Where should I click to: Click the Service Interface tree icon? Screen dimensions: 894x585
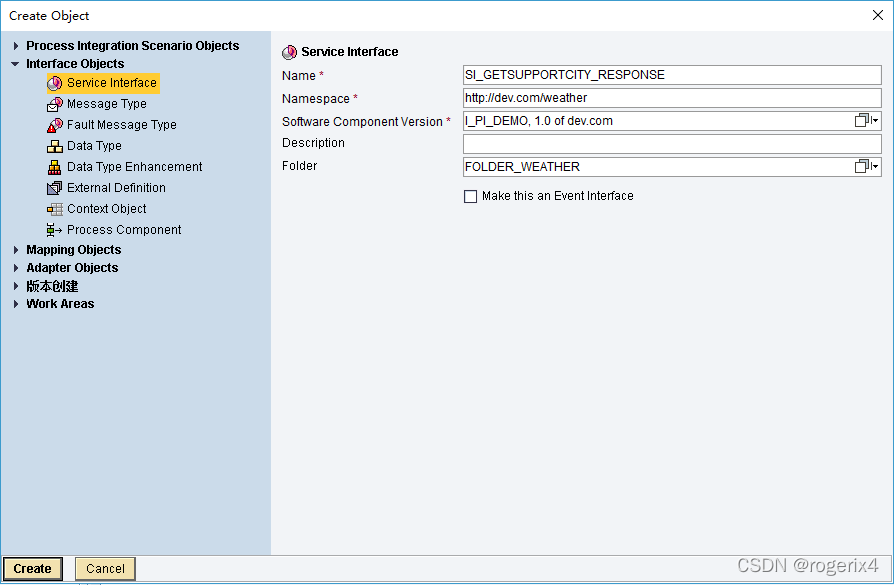tap(55, 83)
